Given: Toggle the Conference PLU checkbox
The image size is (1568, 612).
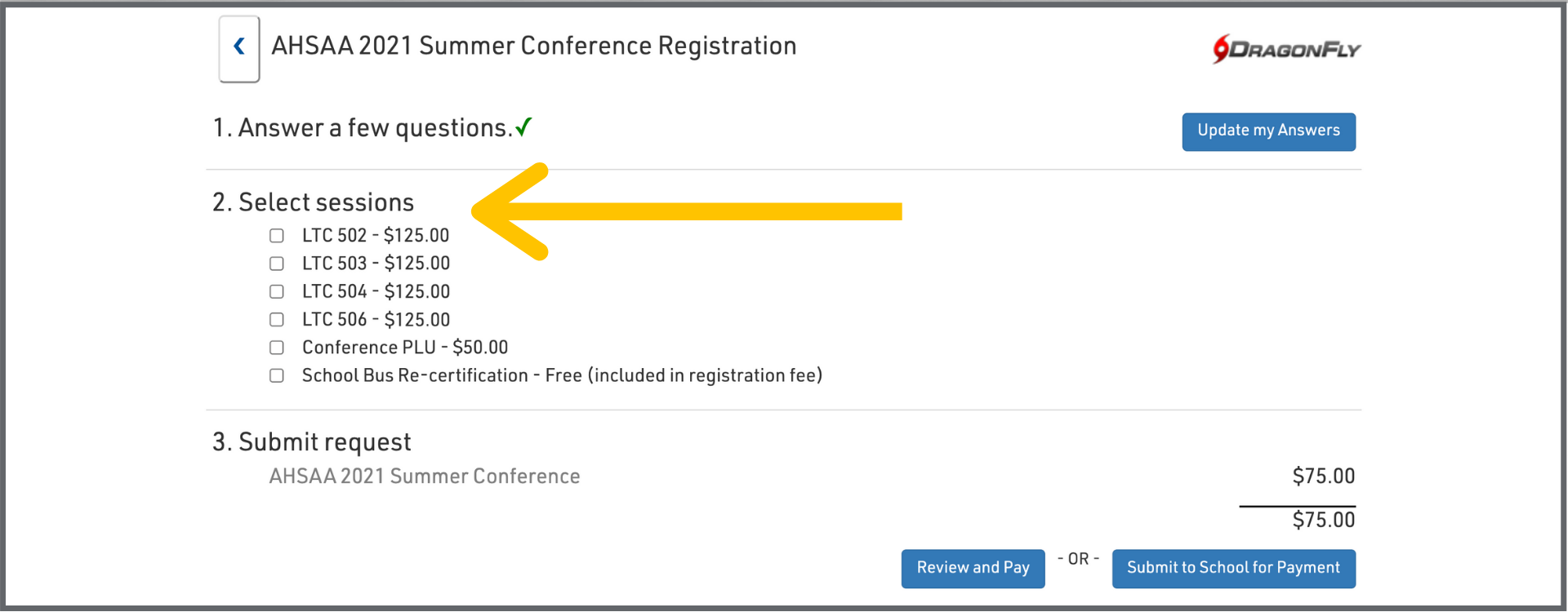Looking at the screenshot, I should [277, 348].
